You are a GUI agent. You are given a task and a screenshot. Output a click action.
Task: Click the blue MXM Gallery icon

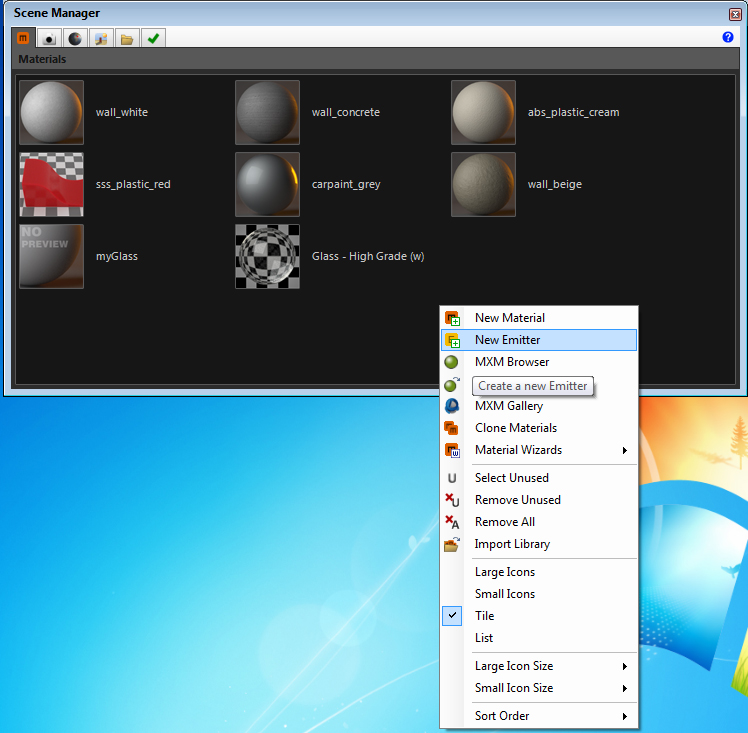click(452, 406)
